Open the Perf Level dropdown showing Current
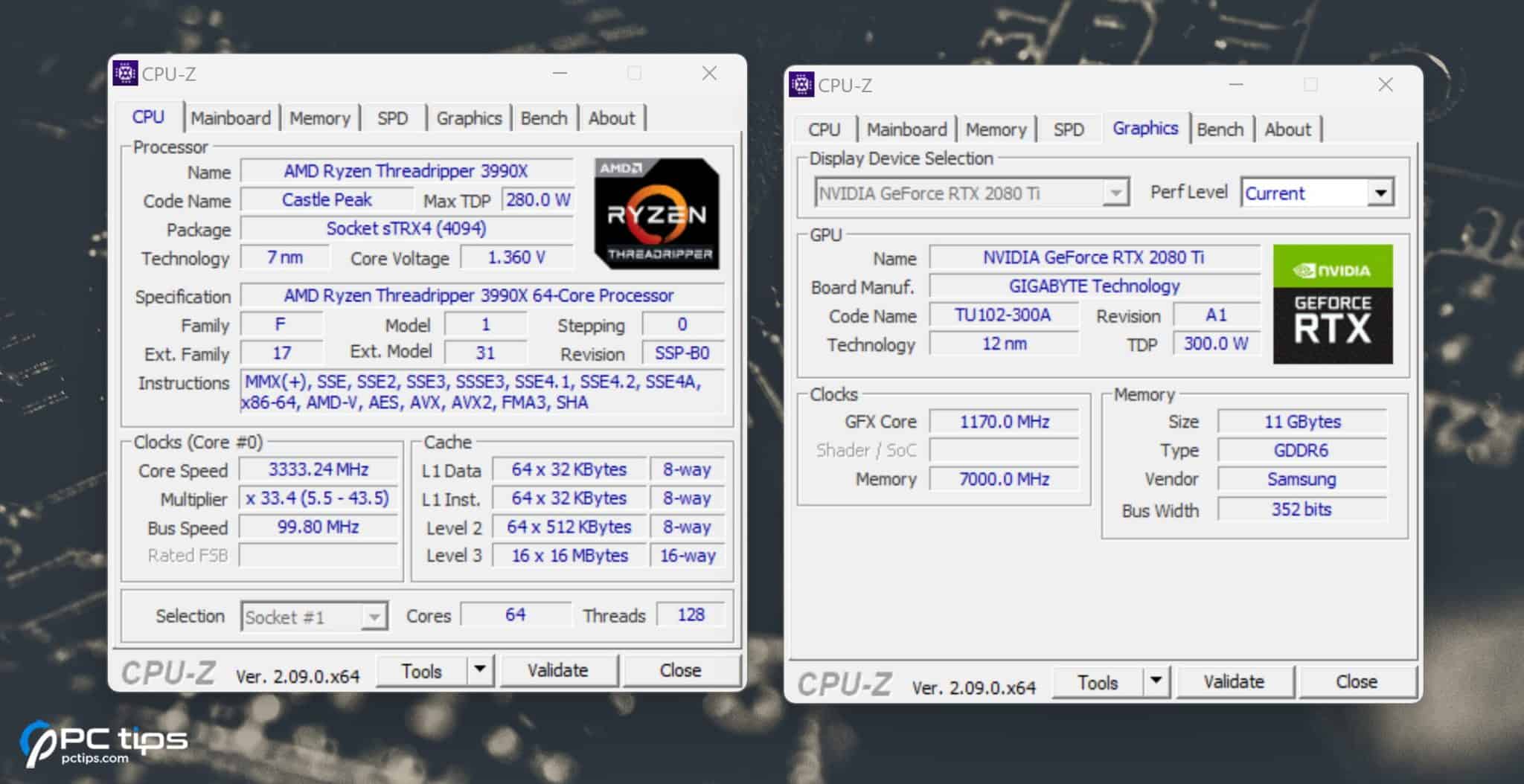Image resolution: width=1524 pixels, height=784 pixels. coord(1380,193)
